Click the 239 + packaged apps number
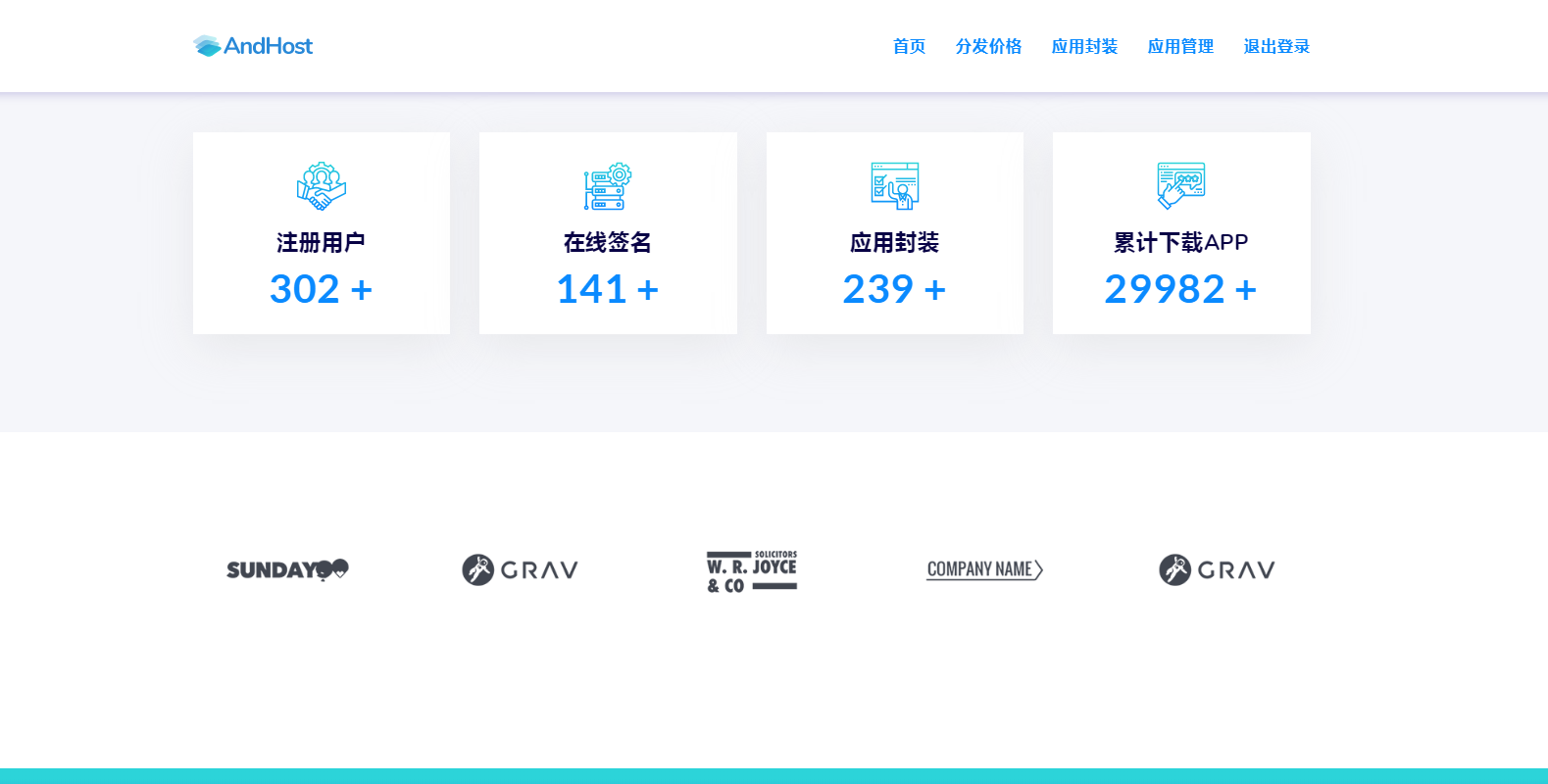This screenshot has width=1548, height=784. click(894, 289)
